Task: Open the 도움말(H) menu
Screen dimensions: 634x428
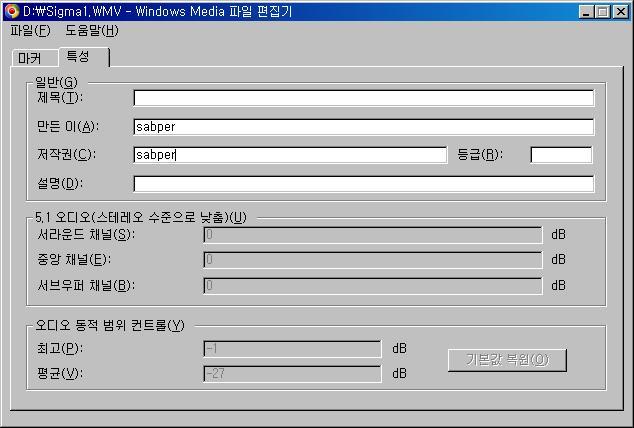Action: pos(92,31)
